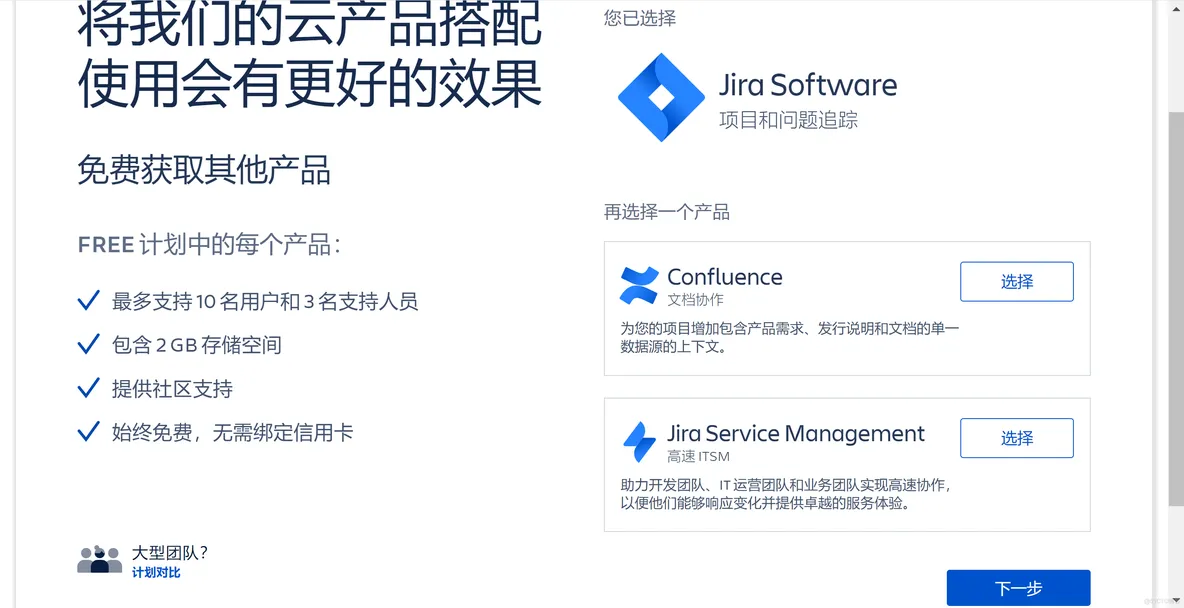Click the FREE 计划中的每个产品 text
The image size is (1184, 608).
[209, 245]
